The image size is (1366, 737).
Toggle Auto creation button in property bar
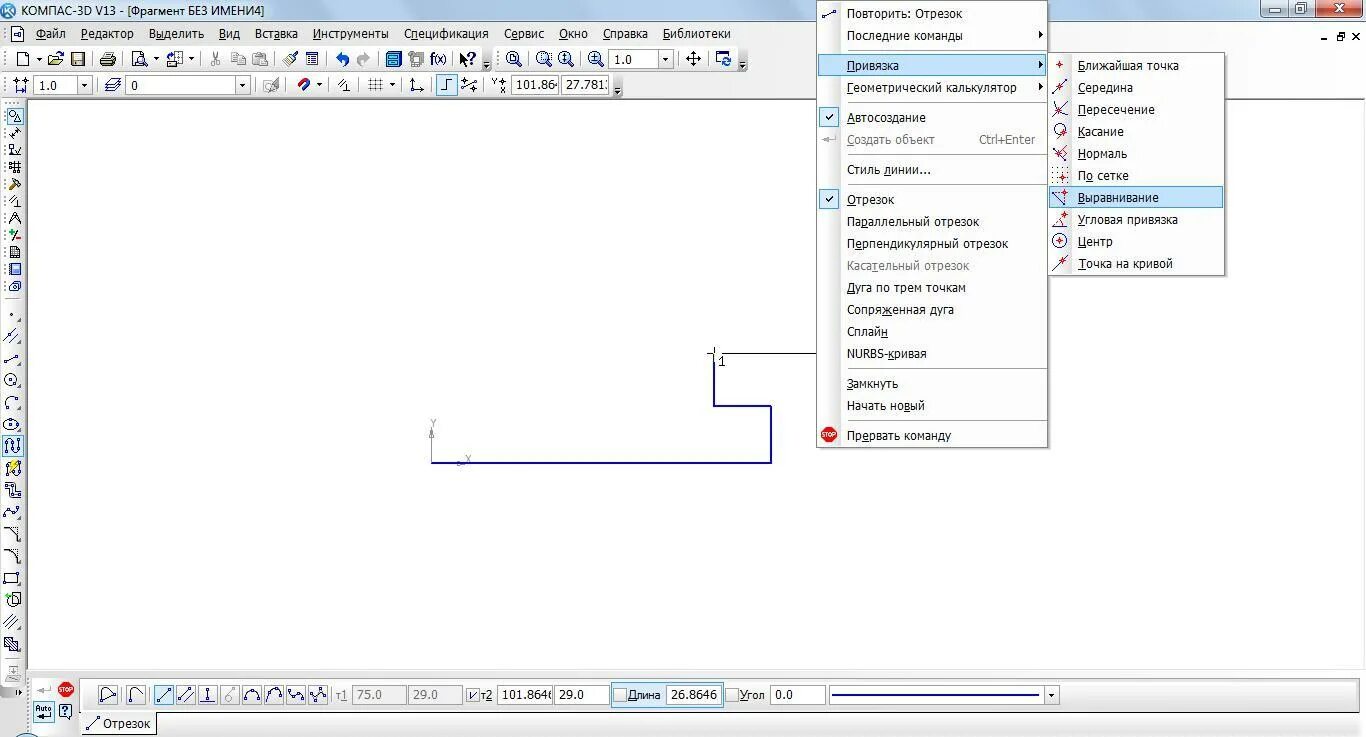pyautogui.click(x=43, y=711)
